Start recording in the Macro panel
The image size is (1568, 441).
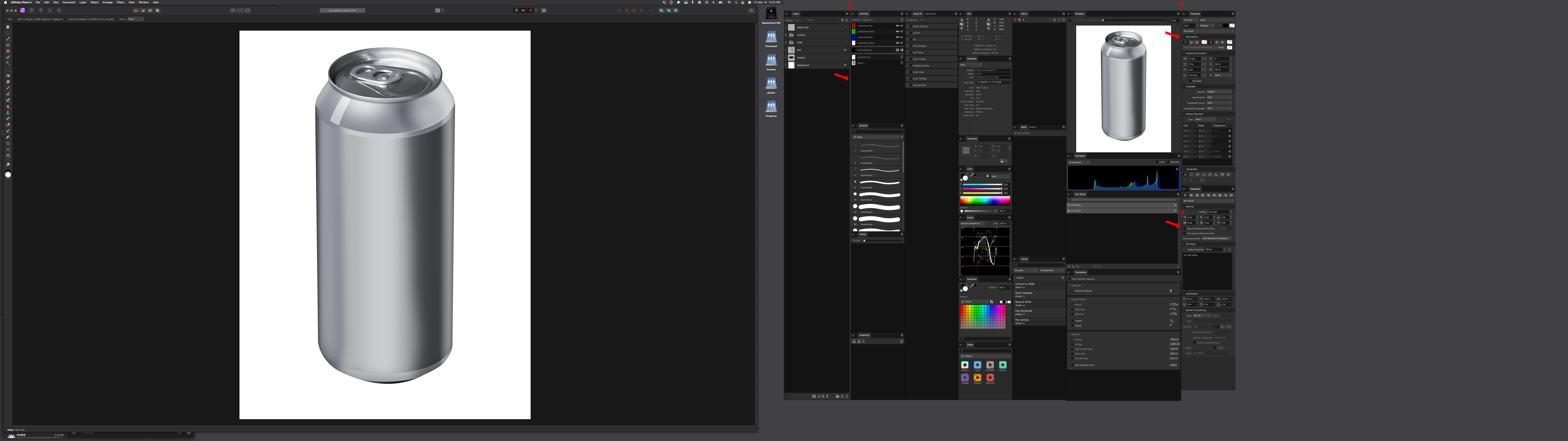[1015, 20]
